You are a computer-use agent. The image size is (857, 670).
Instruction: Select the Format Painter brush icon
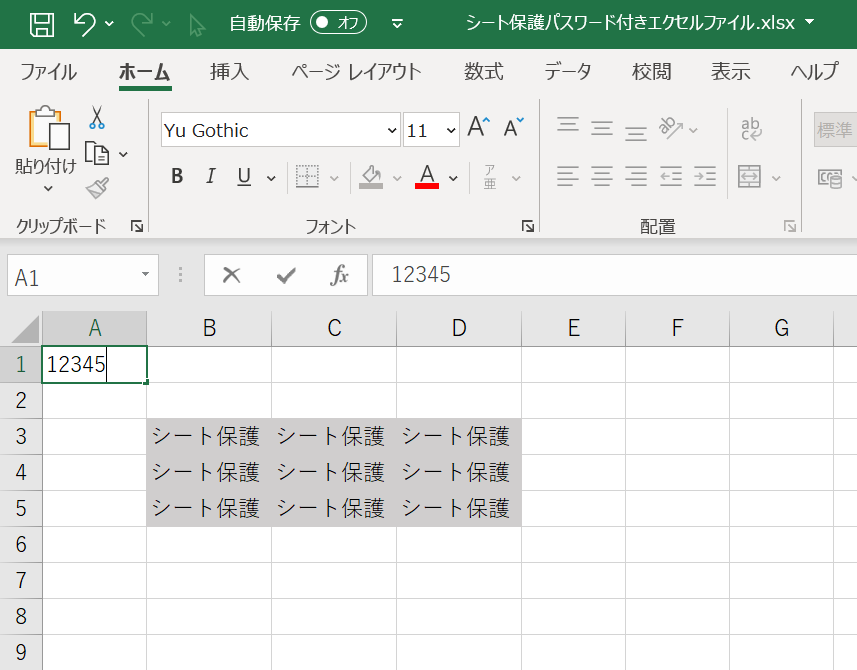point(97,188)
